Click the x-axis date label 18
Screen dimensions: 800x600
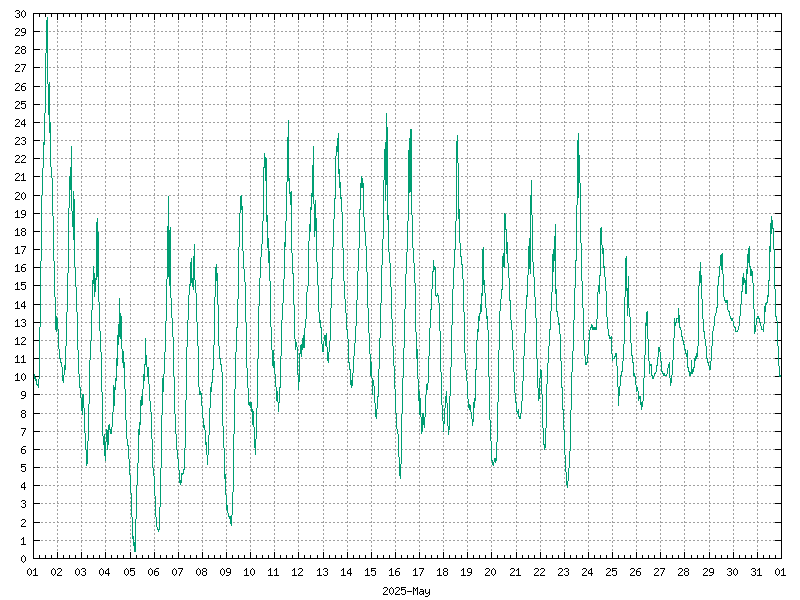(442, 572)
